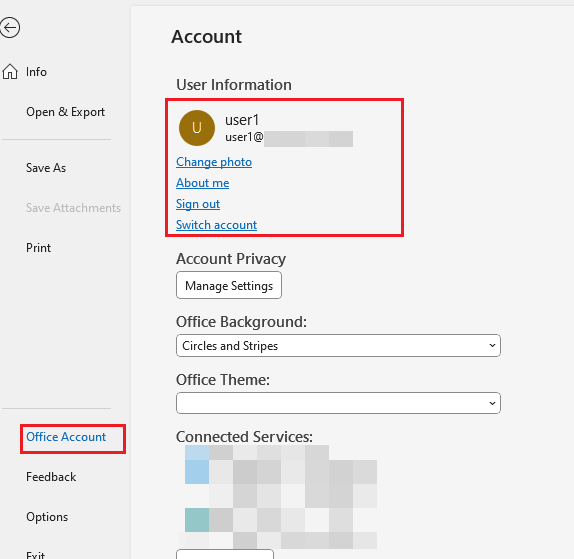Open the Office Theme dropdown
Image resolution: width=574 pixels, height=559 pixels.
point(338,403)
